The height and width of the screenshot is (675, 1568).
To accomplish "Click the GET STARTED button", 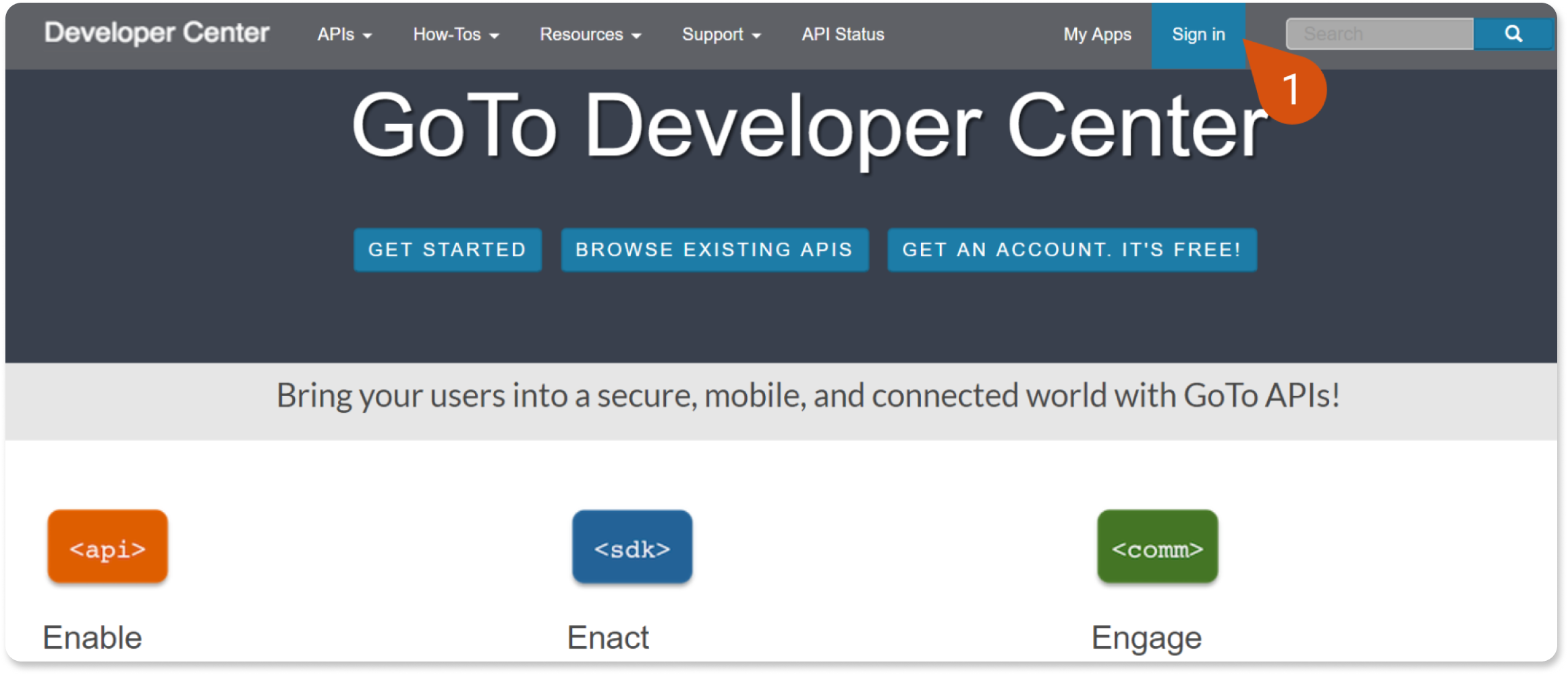I will click(x=447, y=250).
